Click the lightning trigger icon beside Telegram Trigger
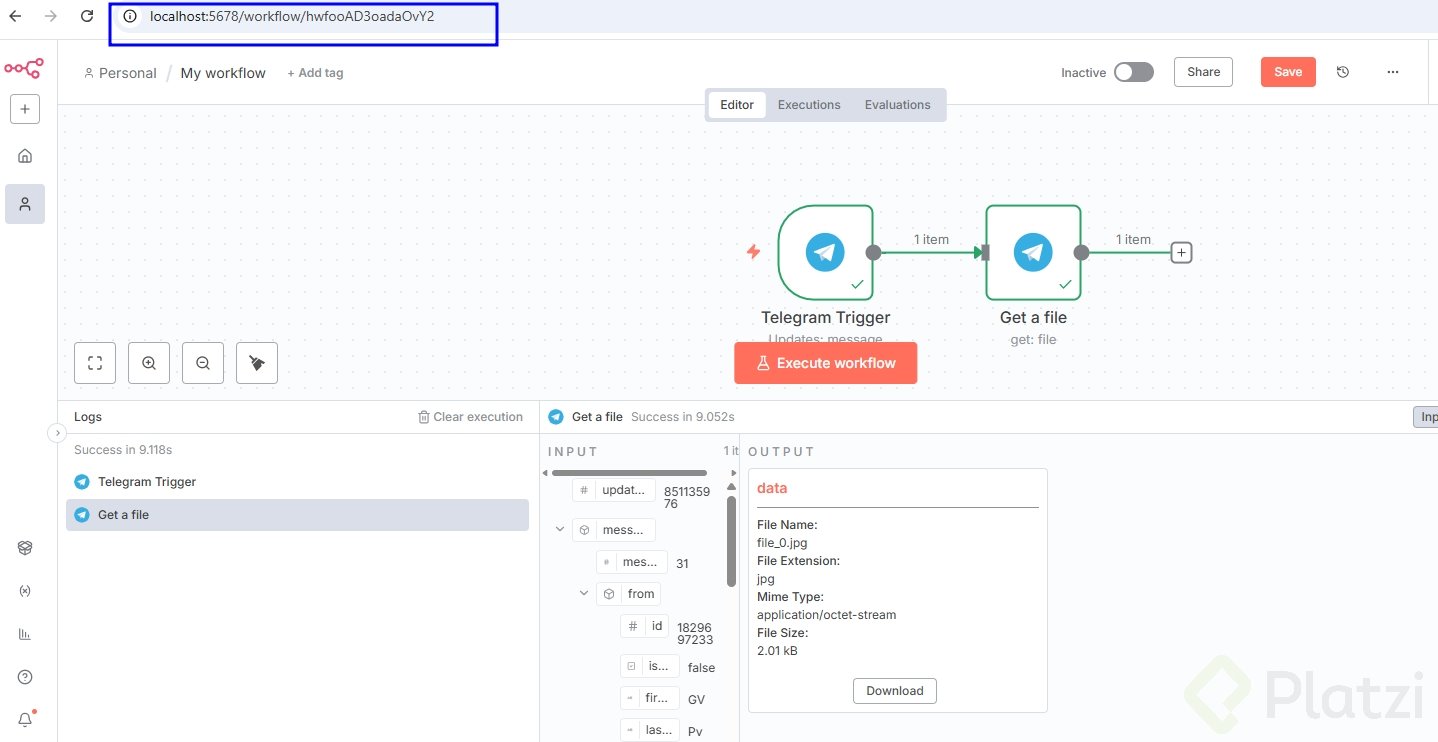The height and width of the screenshot is (742, 1438). click(754, 252)
